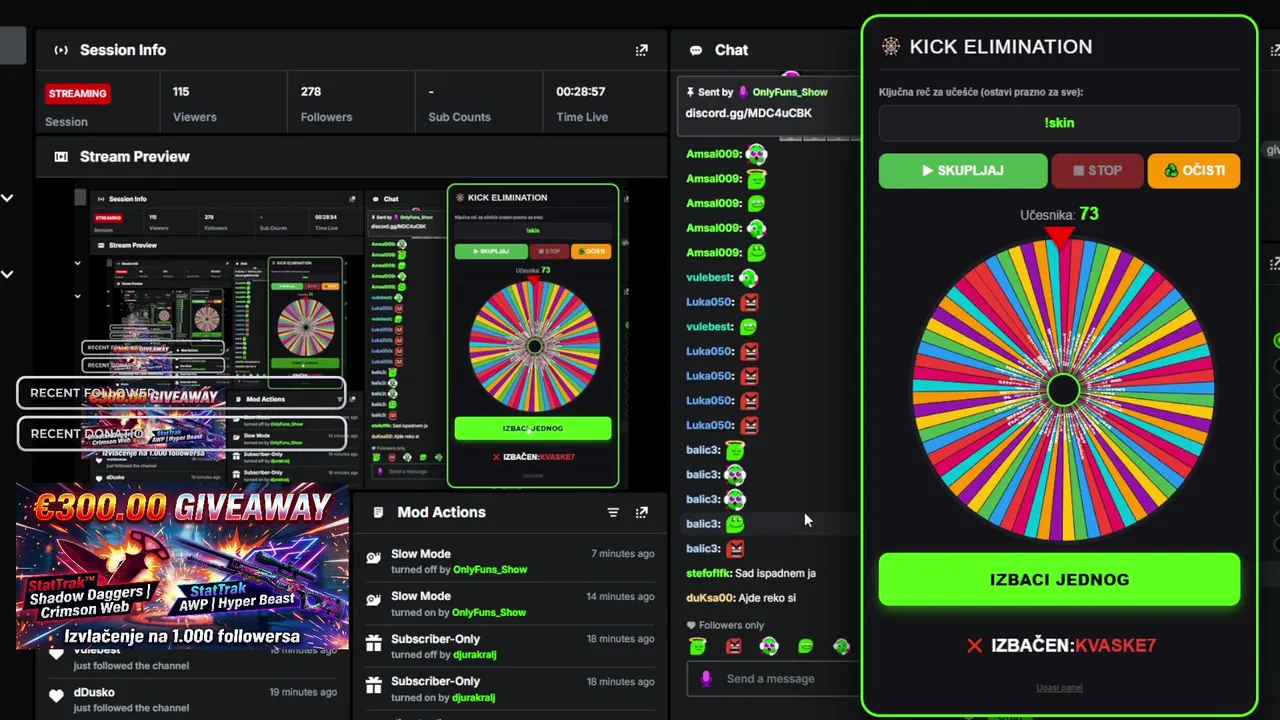Pop out the Session Info panel

pos(641,50)
